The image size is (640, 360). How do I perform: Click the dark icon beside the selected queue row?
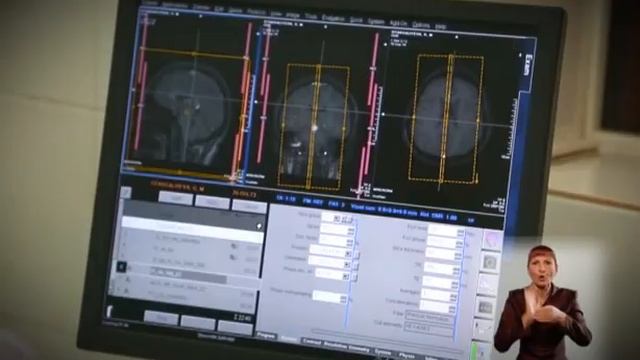pyautogui.click(x=121, y=267)
